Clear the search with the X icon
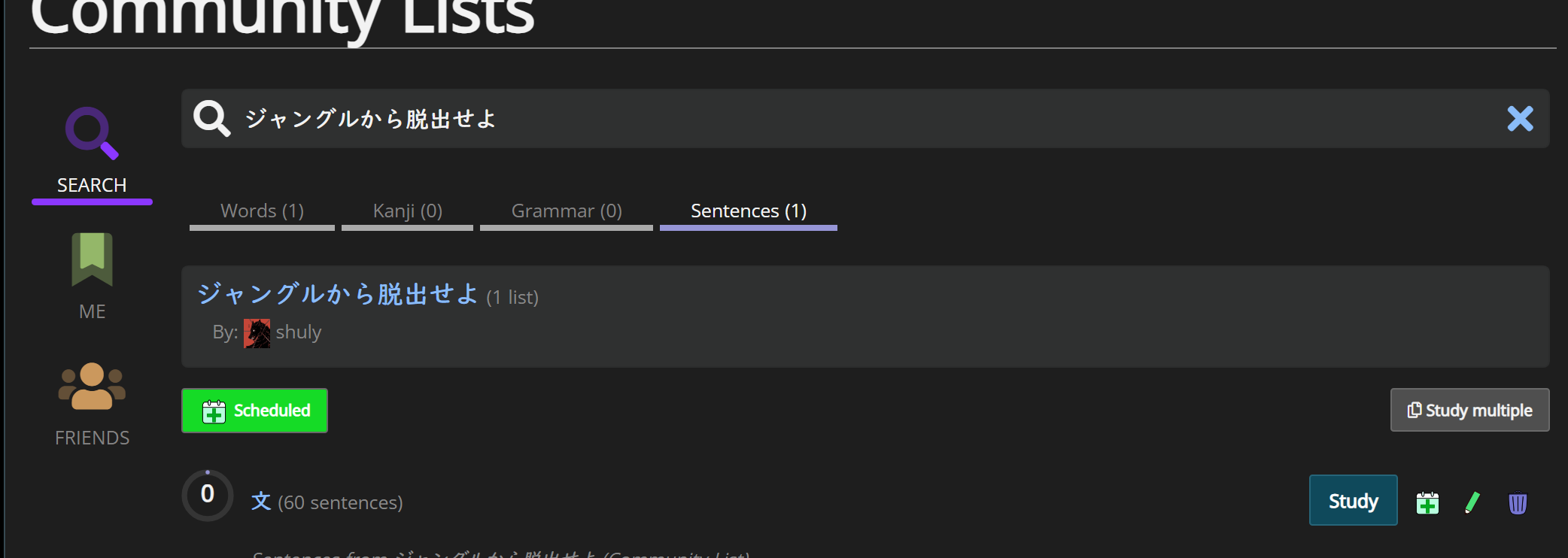 pos(1520,119)
